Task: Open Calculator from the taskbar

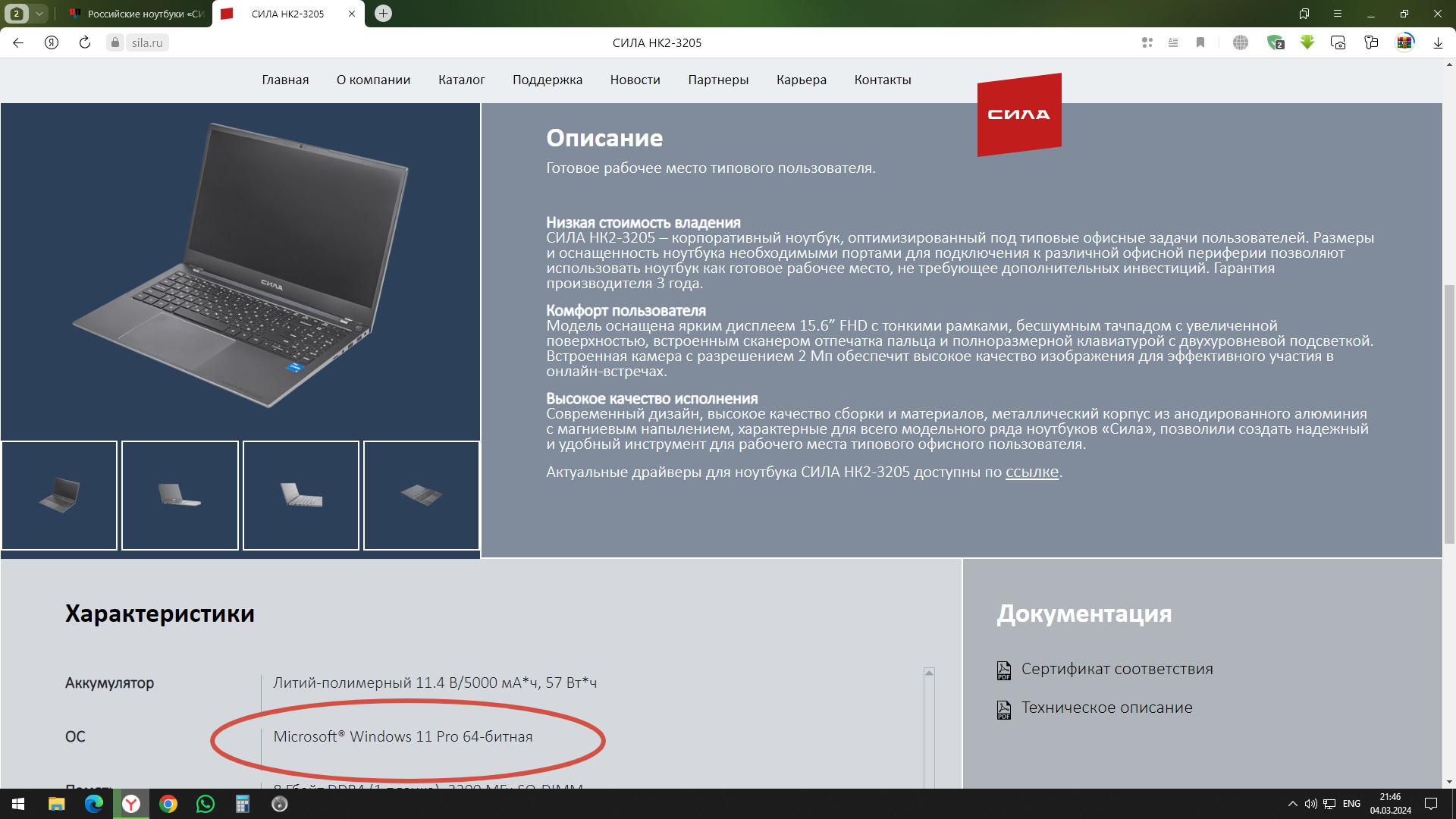Action: pyautogui.click(x=243, y=804)
